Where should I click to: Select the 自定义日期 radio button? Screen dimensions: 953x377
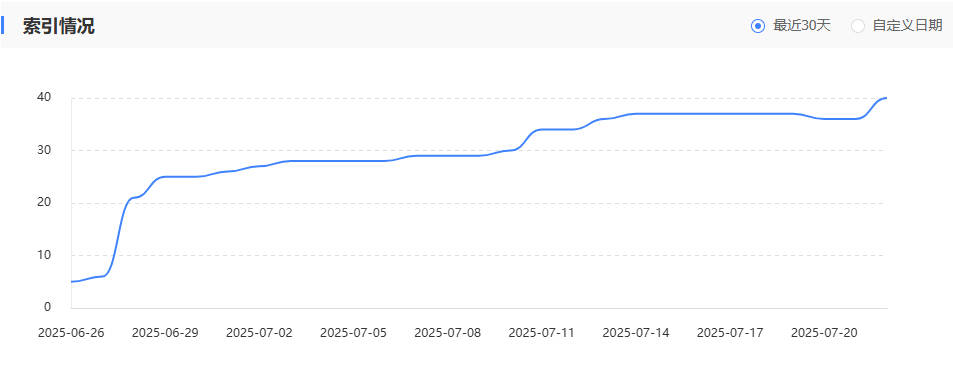tap(858, 26)
